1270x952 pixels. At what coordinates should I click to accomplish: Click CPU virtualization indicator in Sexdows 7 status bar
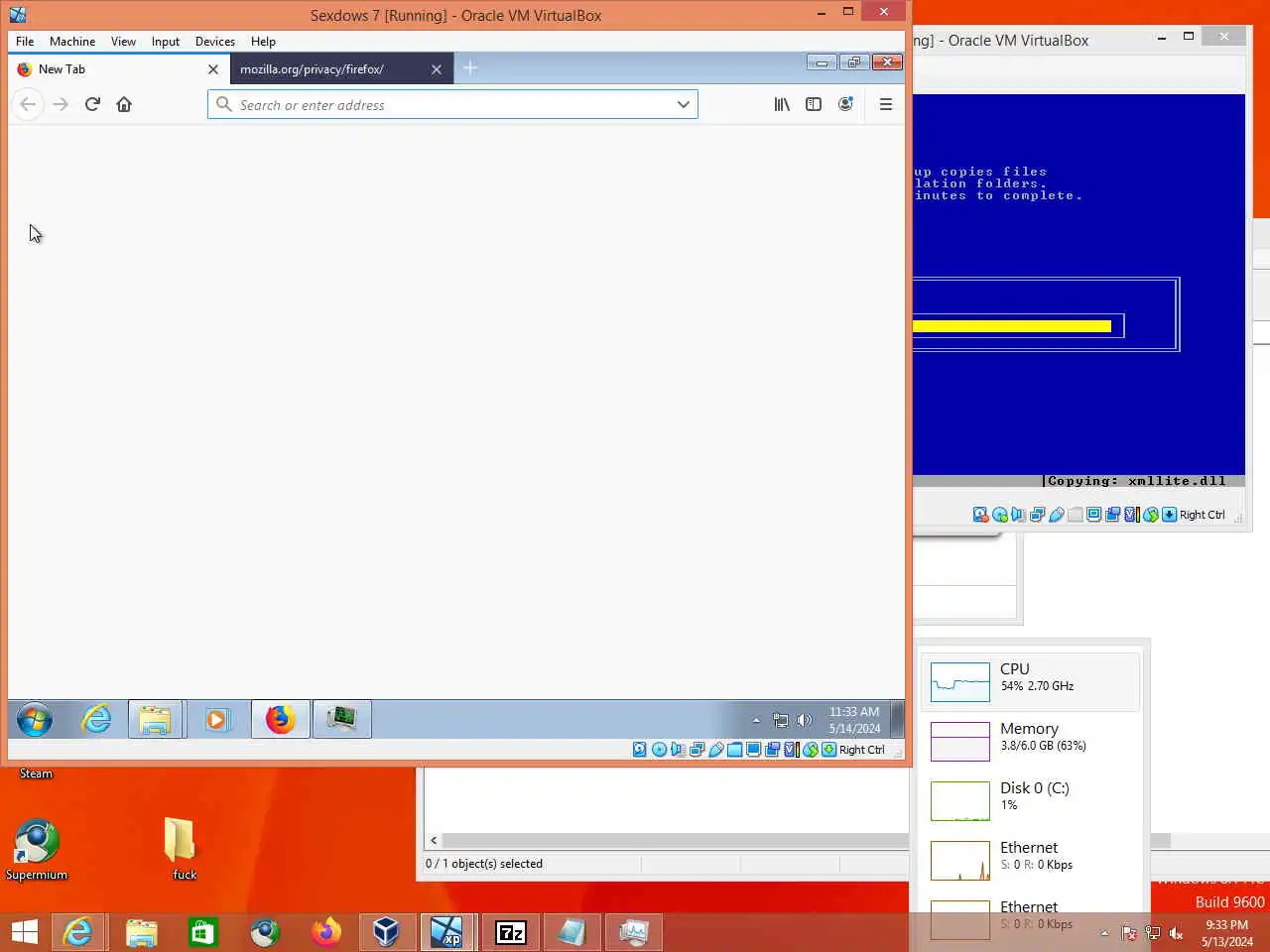[x=791, y=750]
